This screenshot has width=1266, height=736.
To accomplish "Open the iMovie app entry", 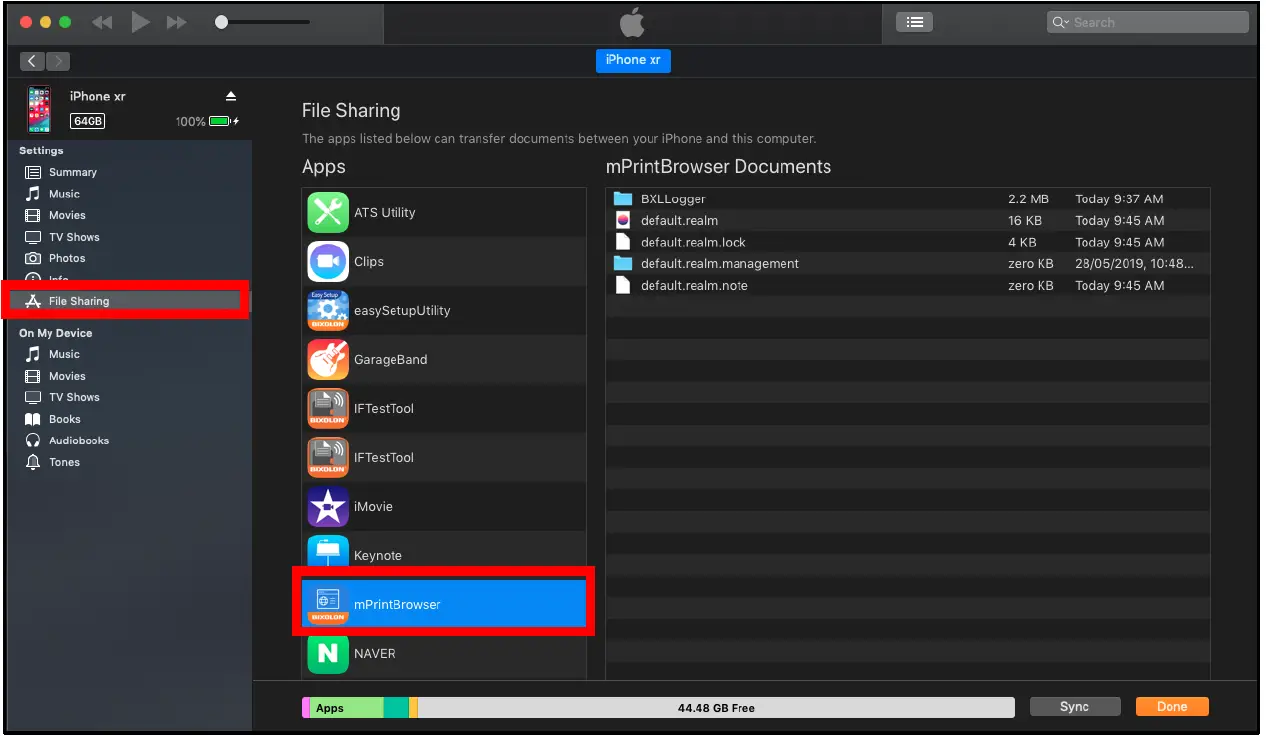I will [373, 506].
